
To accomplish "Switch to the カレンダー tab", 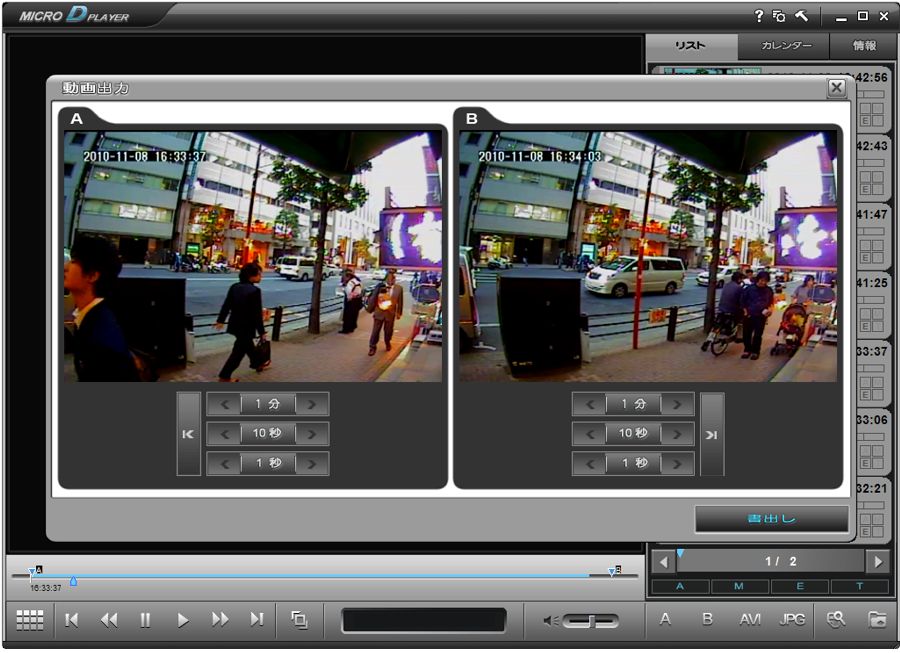I will coord(783,46).
